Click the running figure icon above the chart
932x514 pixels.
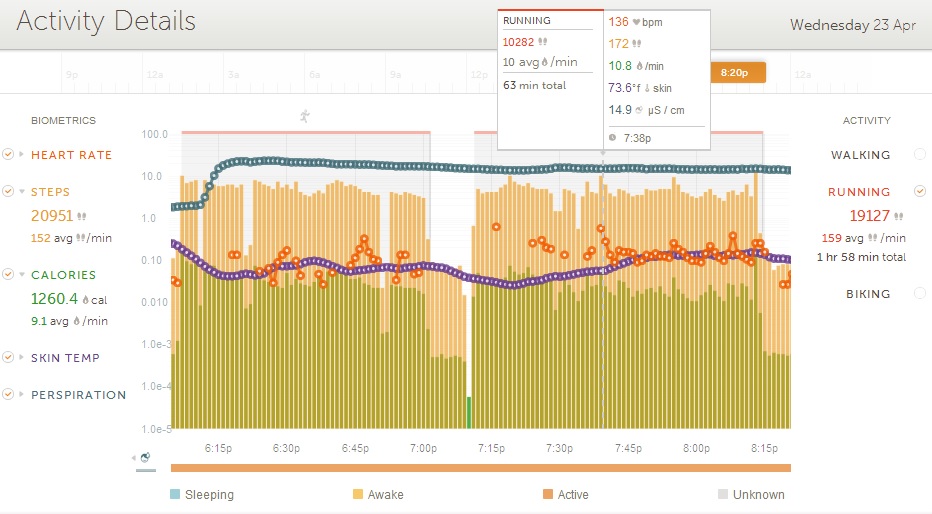305,116
